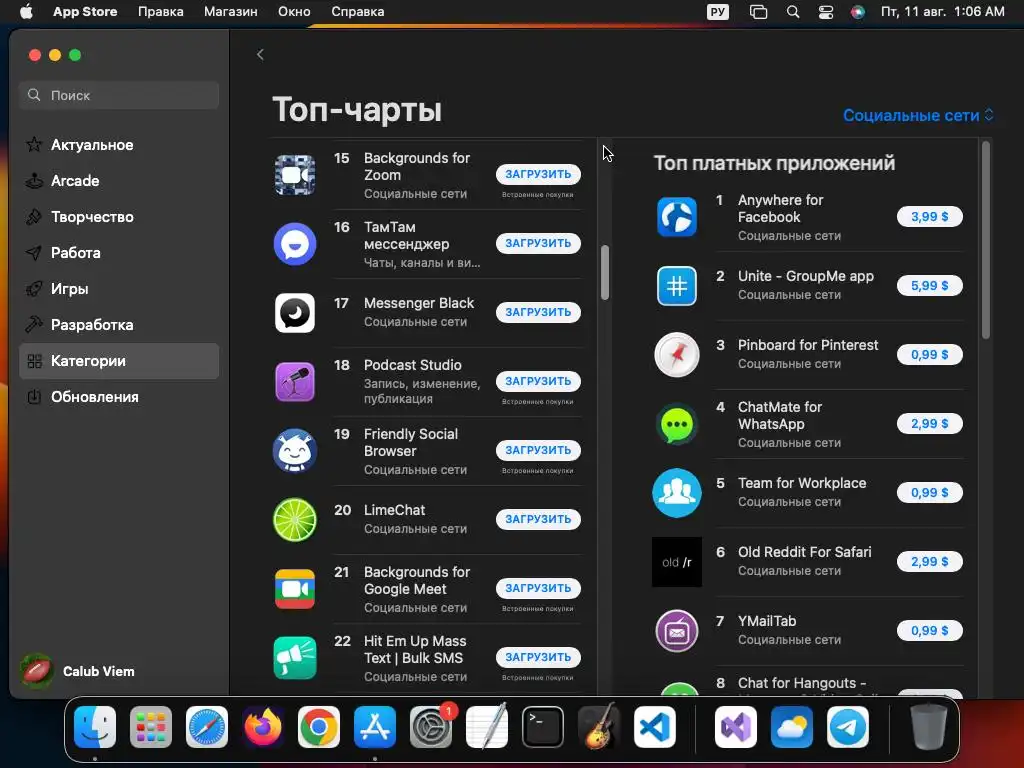Buy Unite - GroupMe app for 5,99 $
This screenshot has width=1024, height=768.
[x=929, y=285]
